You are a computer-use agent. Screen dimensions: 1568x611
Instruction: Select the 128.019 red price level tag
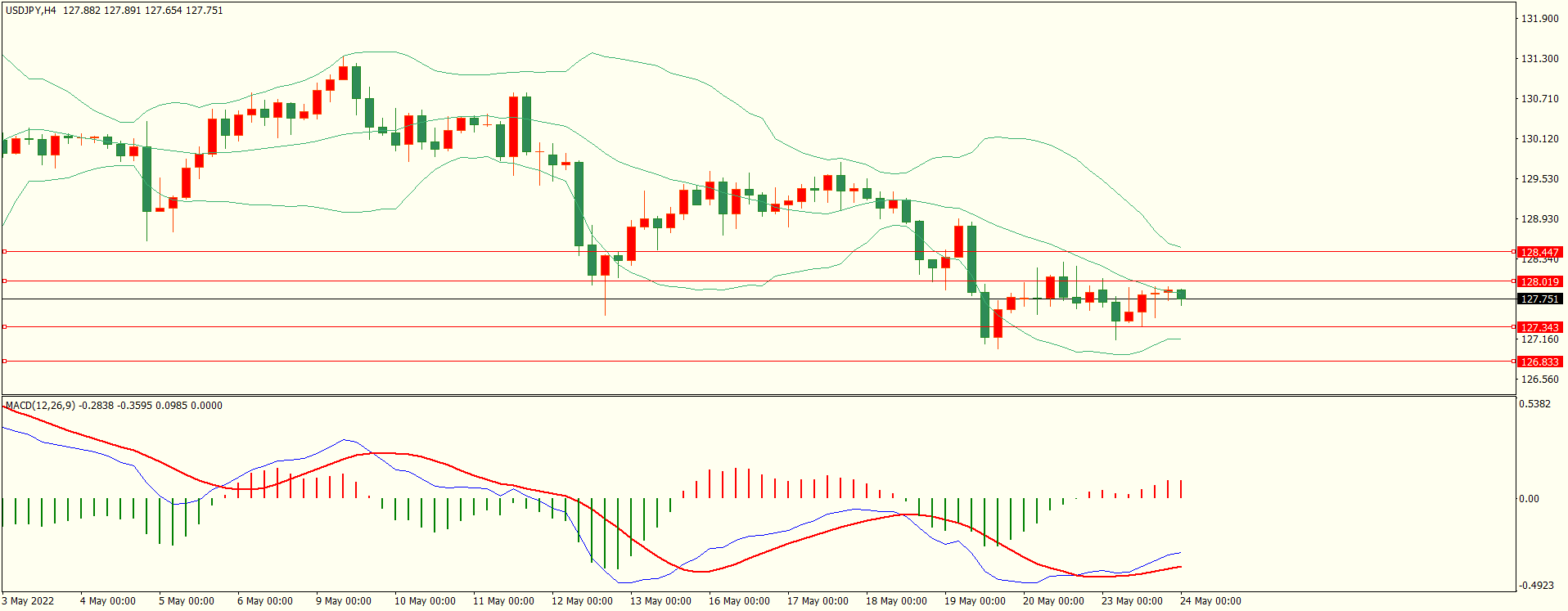(1539, 281)
